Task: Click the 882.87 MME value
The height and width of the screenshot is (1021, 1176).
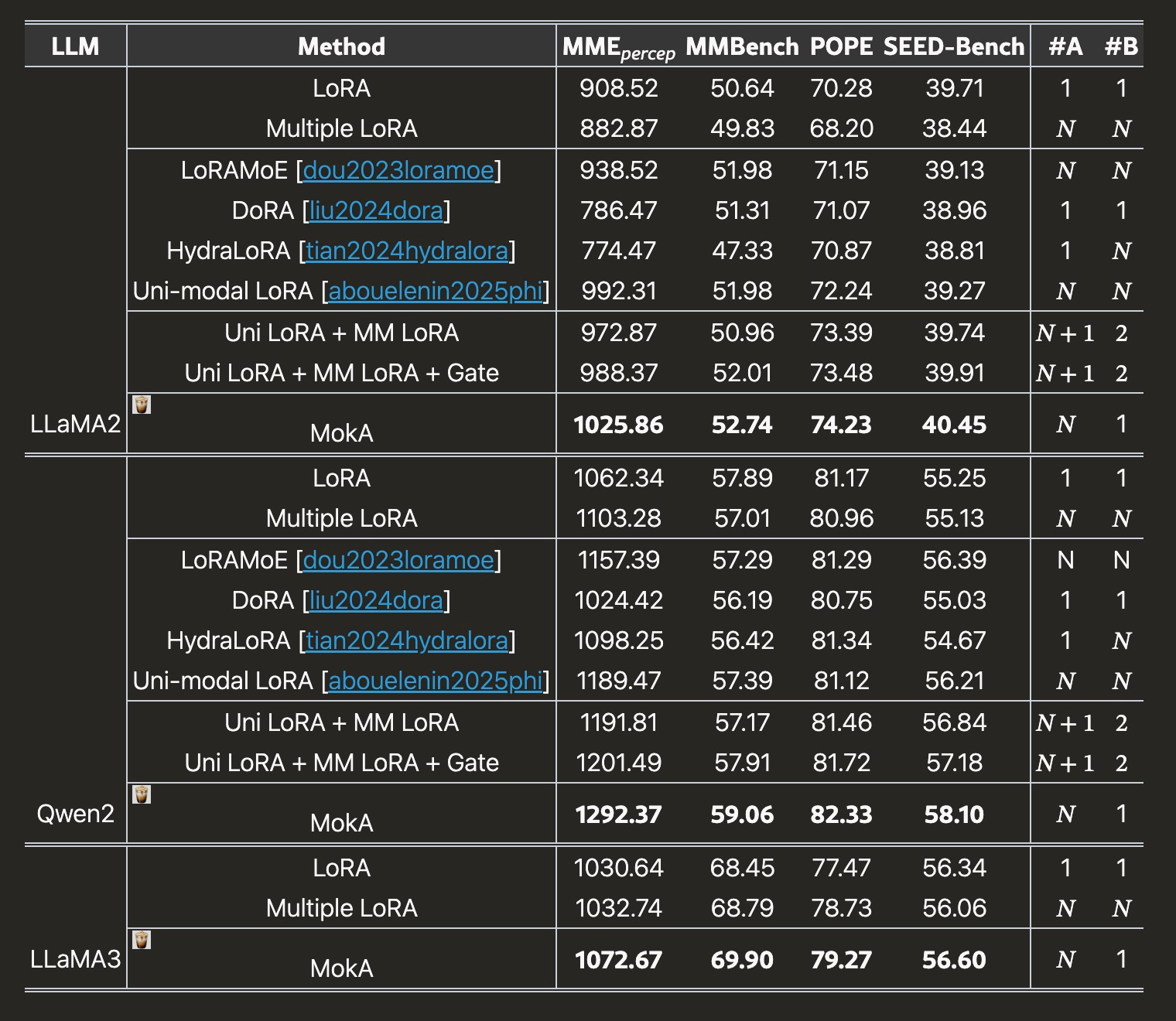Action: [x=618, y=128]
